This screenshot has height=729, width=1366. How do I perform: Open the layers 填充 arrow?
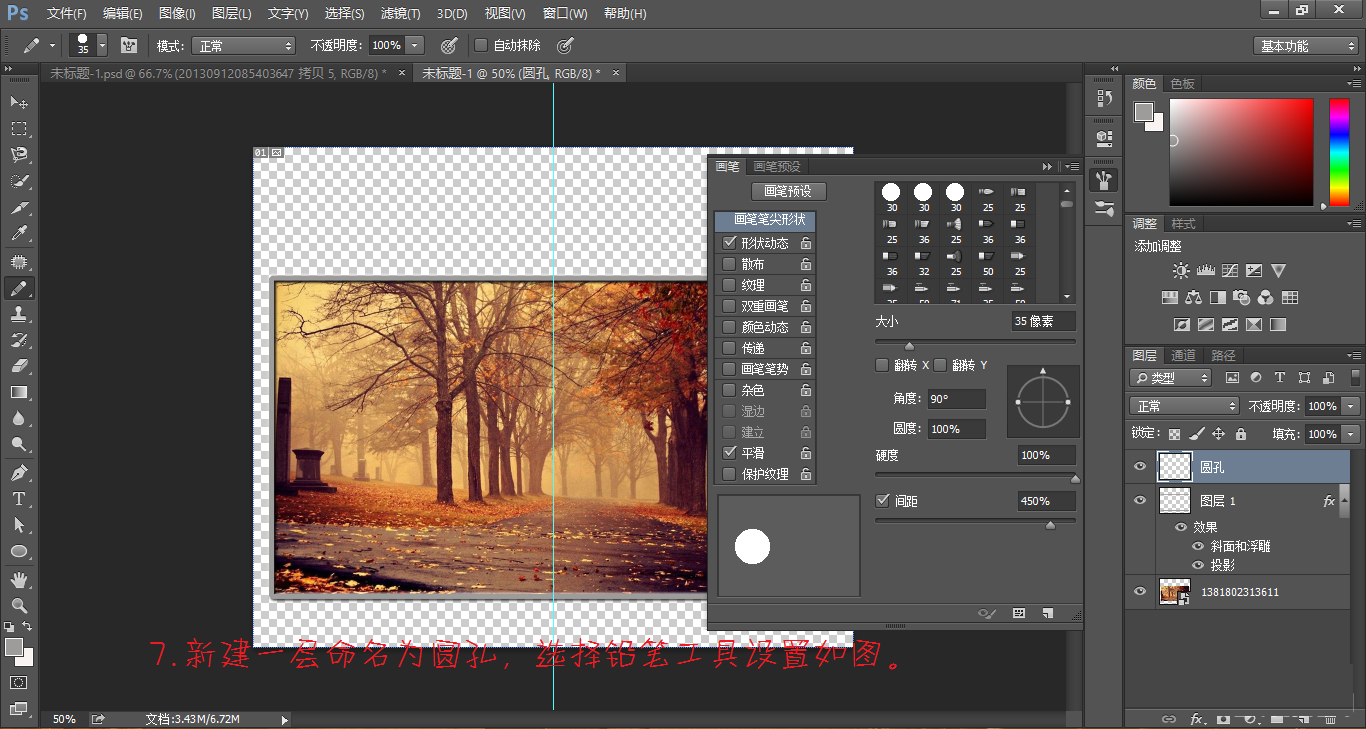(1351, 434)
